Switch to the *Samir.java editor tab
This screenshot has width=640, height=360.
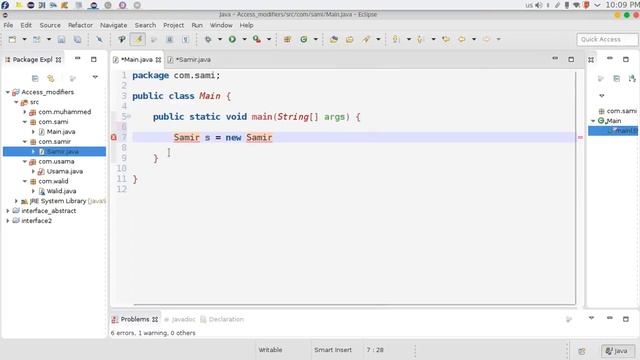click(193, 60)
